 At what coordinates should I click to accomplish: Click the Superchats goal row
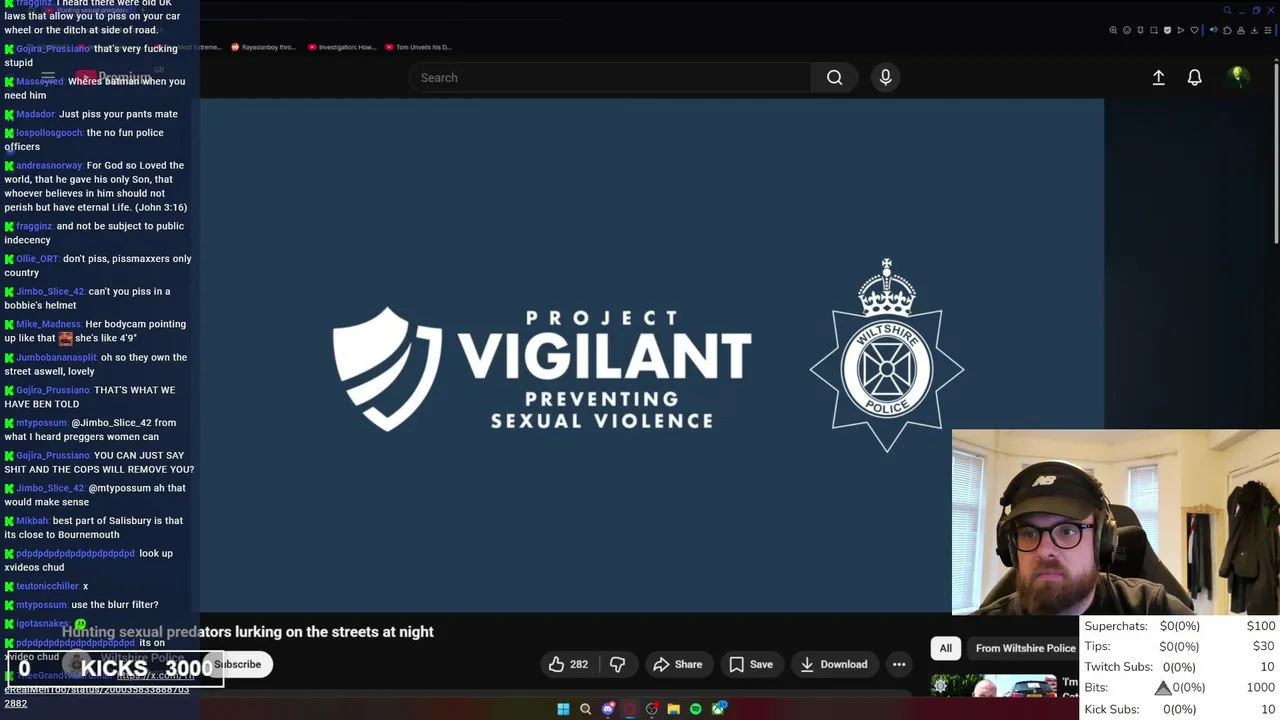(1180, 626)
